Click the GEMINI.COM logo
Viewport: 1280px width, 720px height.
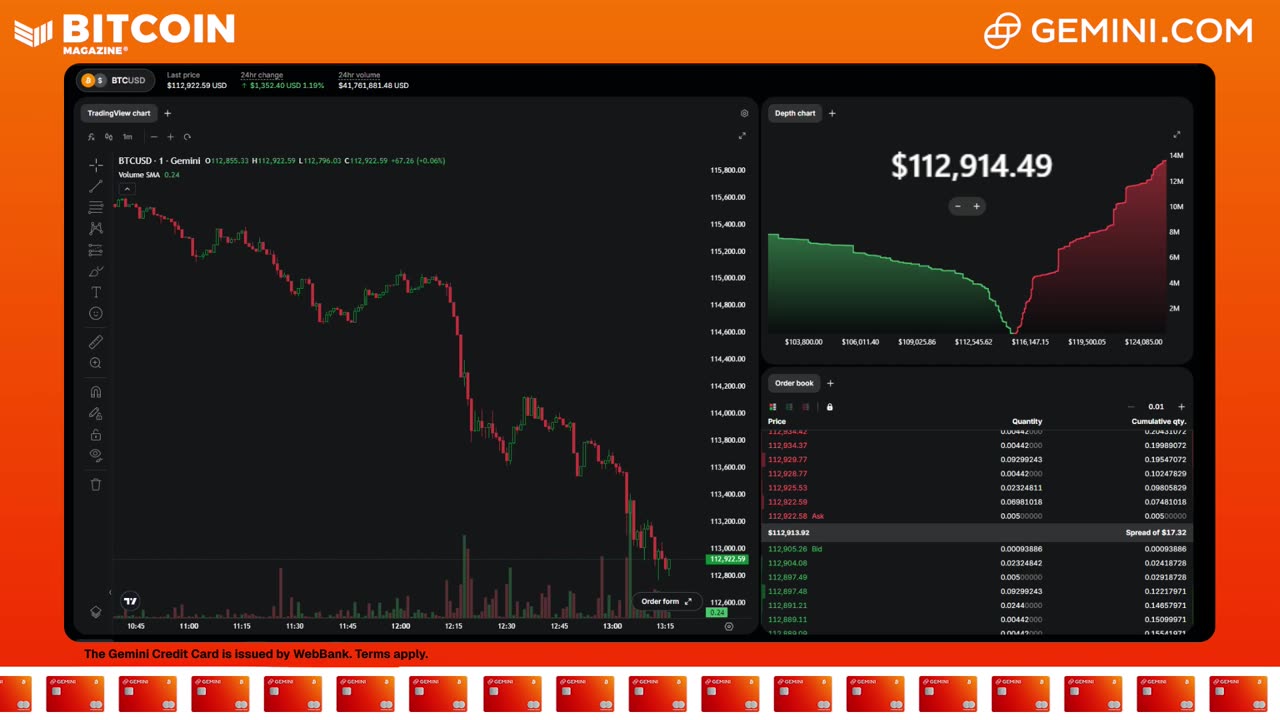click(x=1118, y=31)
